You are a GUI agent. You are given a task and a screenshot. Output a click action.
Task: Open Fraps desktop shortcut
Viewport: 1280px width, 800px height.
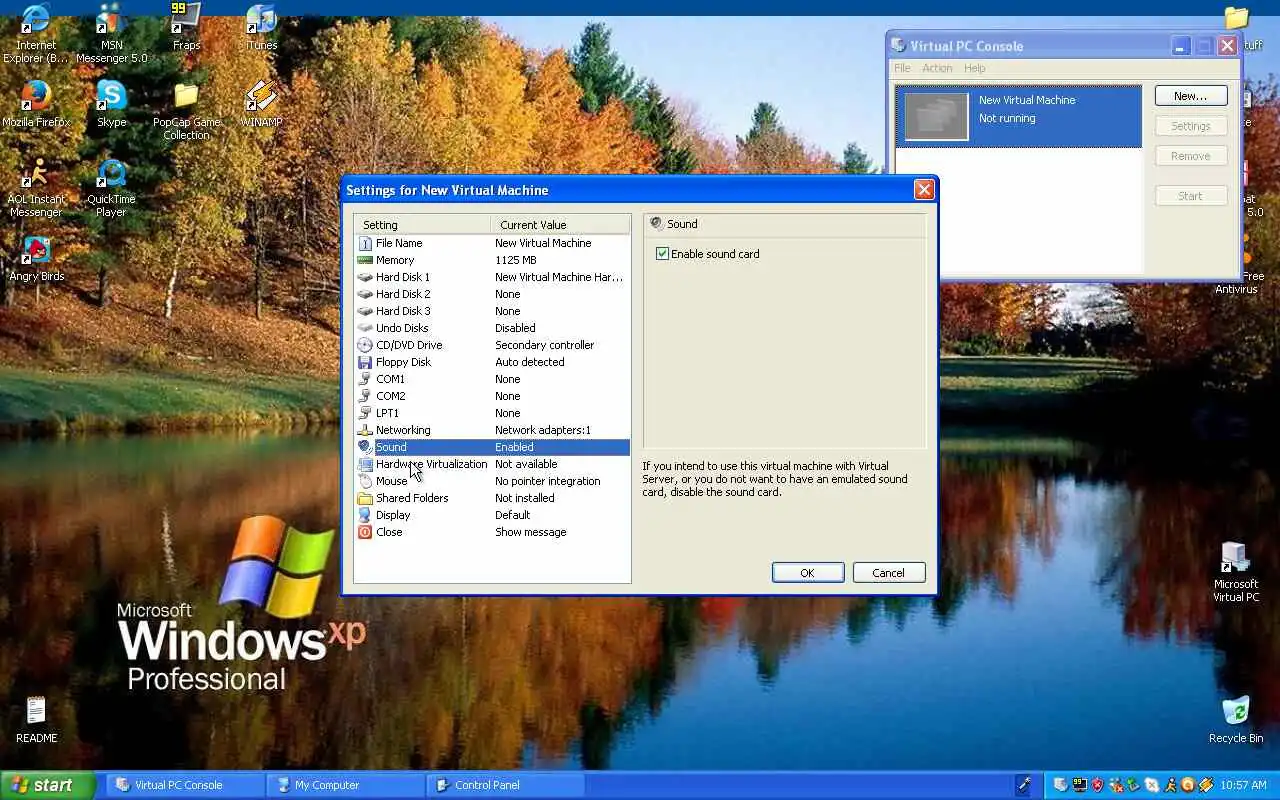pos(186,28)
